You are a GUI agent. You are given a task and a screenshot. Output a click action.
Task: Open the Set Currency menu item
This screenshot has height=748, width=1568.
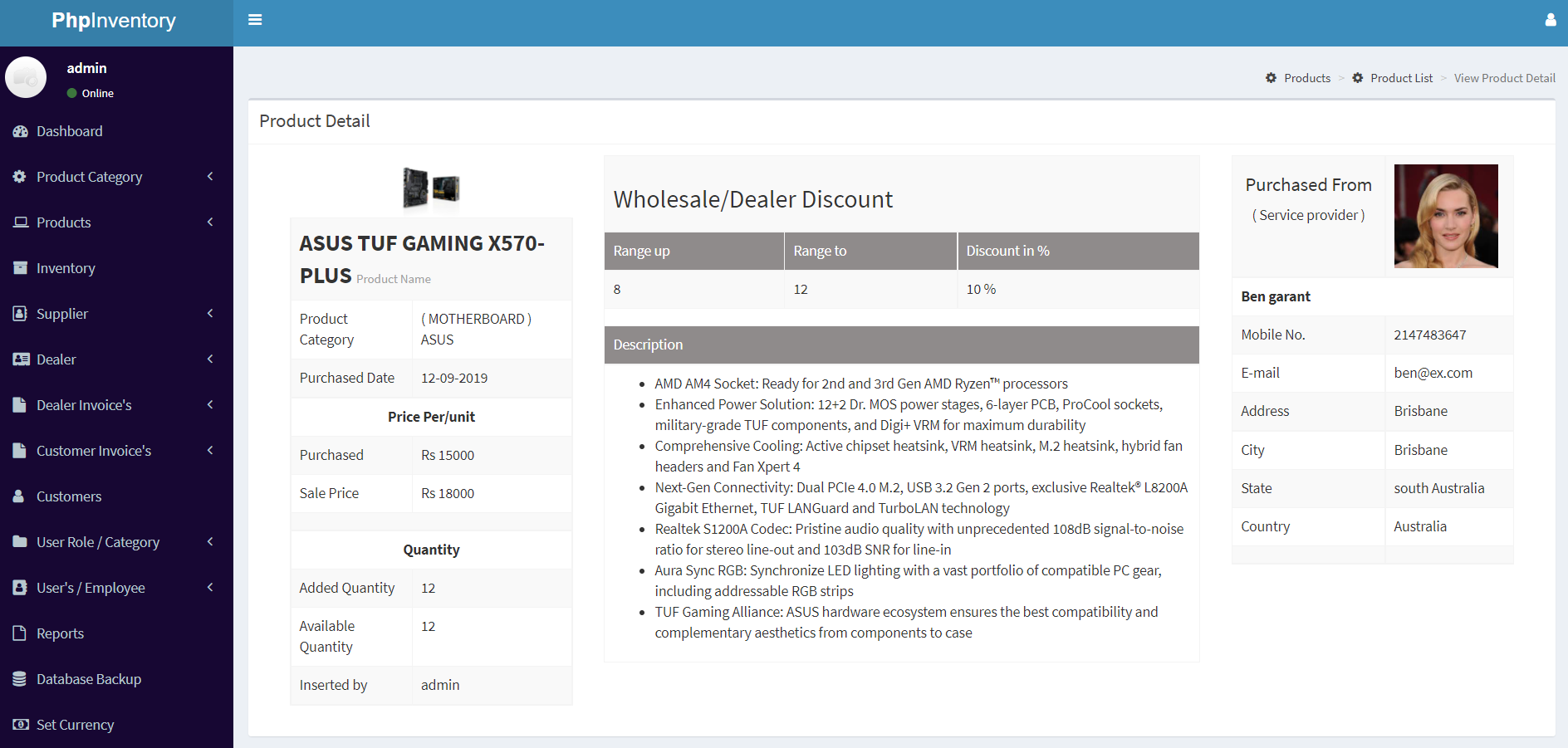point(116,725)
